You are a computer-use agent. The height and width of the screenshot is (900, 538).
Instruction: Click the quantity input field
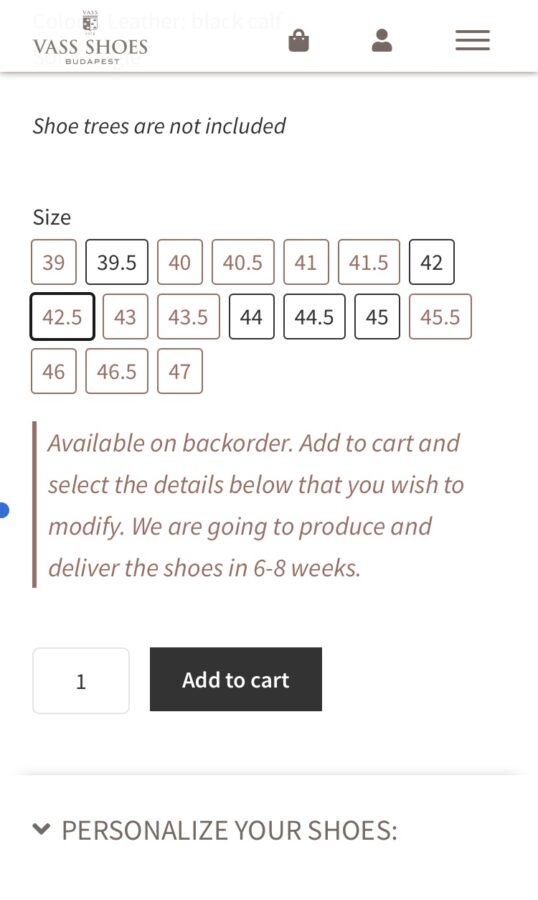pos(81,681)
